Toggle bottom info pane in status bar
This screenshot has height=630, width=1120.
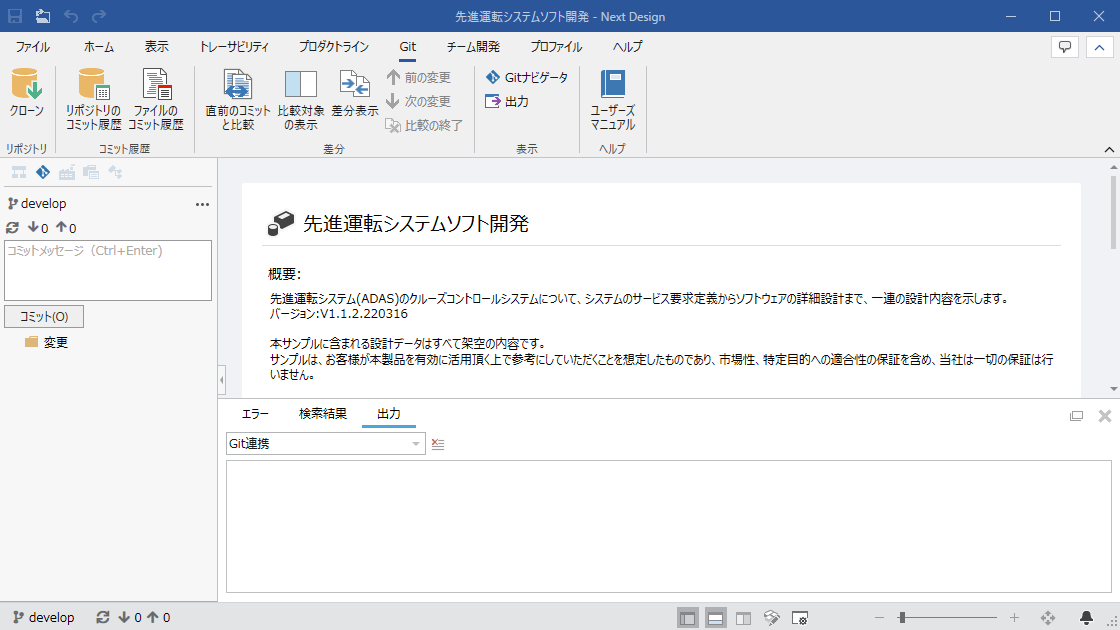(715, 618)
